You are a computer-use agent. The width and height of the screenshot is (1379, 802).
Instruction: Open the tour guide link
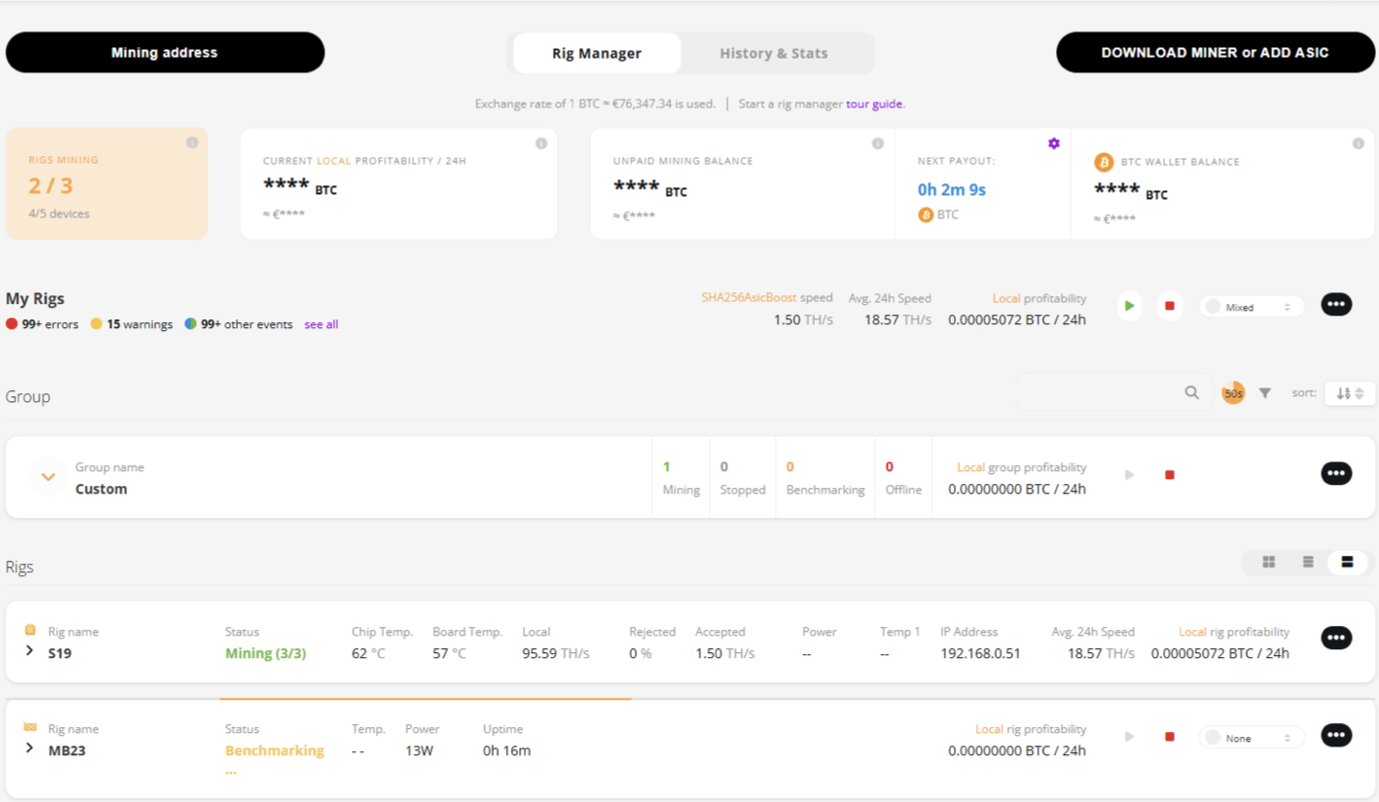875,103
